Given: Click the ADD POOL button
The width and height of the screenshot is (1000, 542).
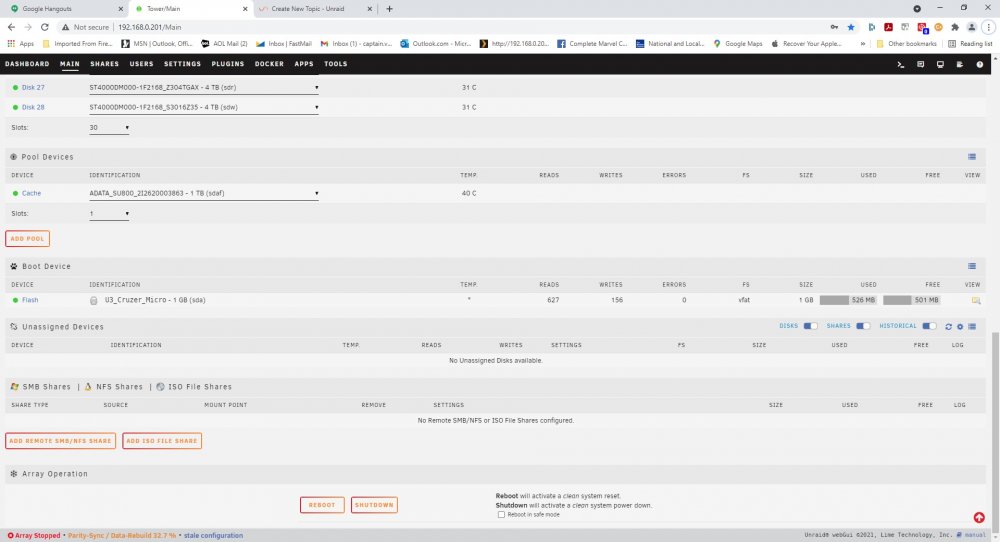Looking at the screenshot, I should (27, 238).
